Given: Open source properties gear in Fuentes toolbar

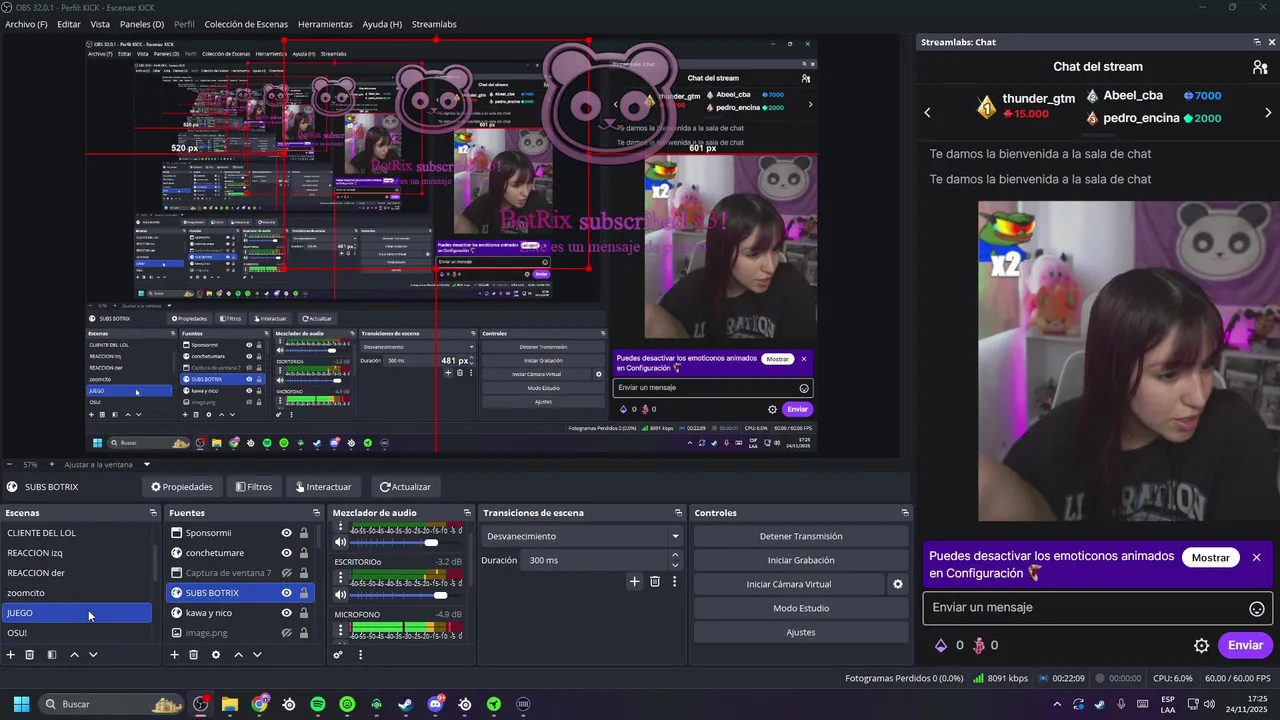Looking at the screenshot, I should pyautogui.click(x=216, y=655).
